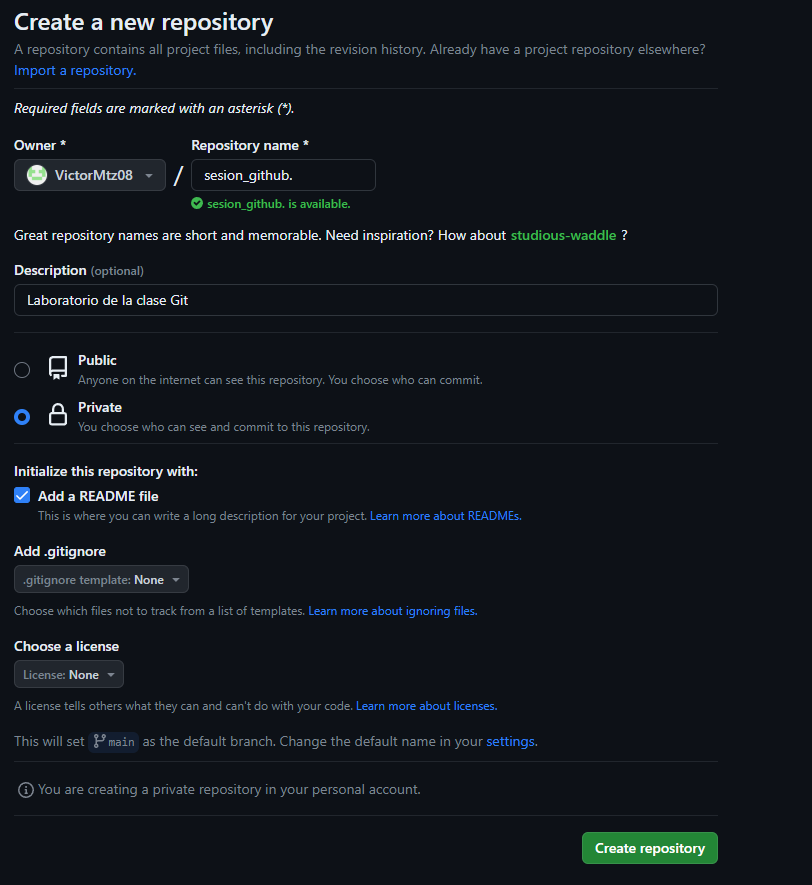Uncheck Add a README file

coord(21,495)
